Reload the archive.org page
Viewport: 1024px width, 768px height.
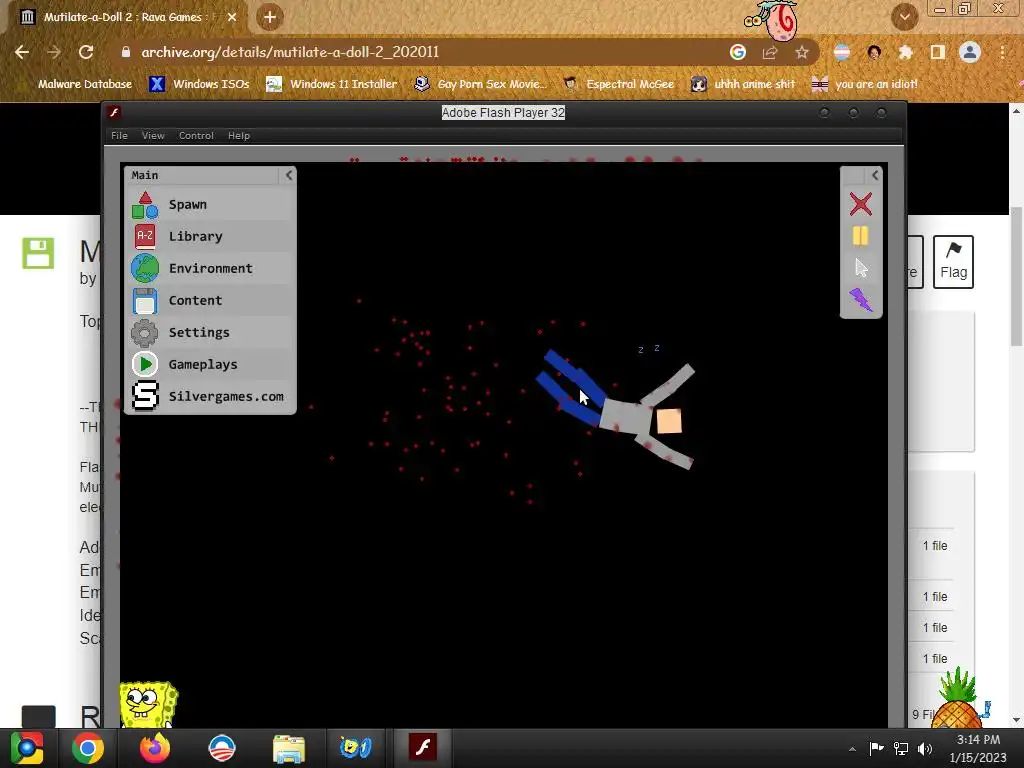[x=86, y=52]
